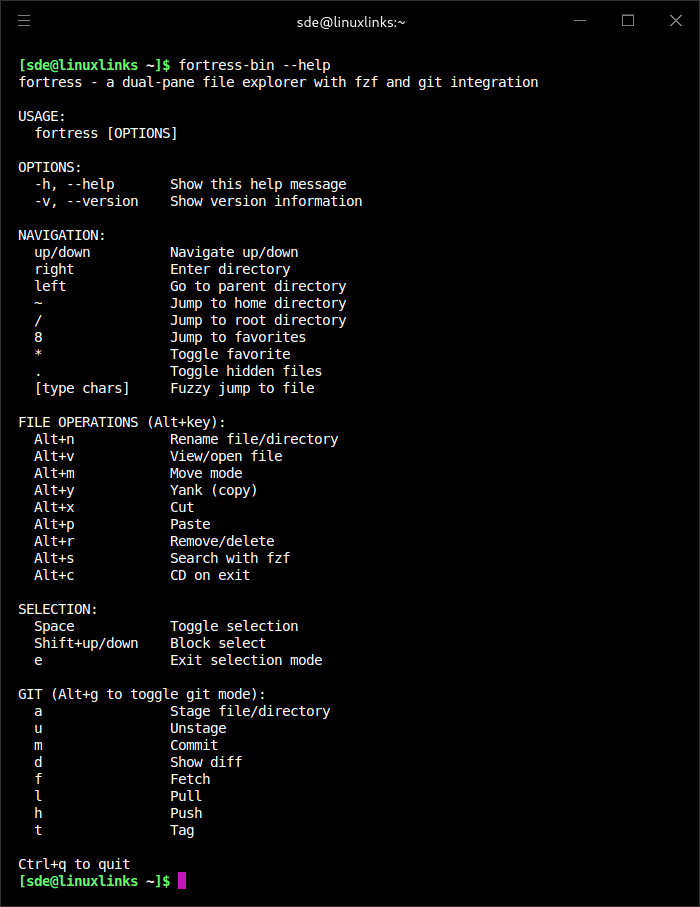Click the "Stage file/directory" line
The height and width of the screenshot is (907, 700).
[x=250, y=711]
